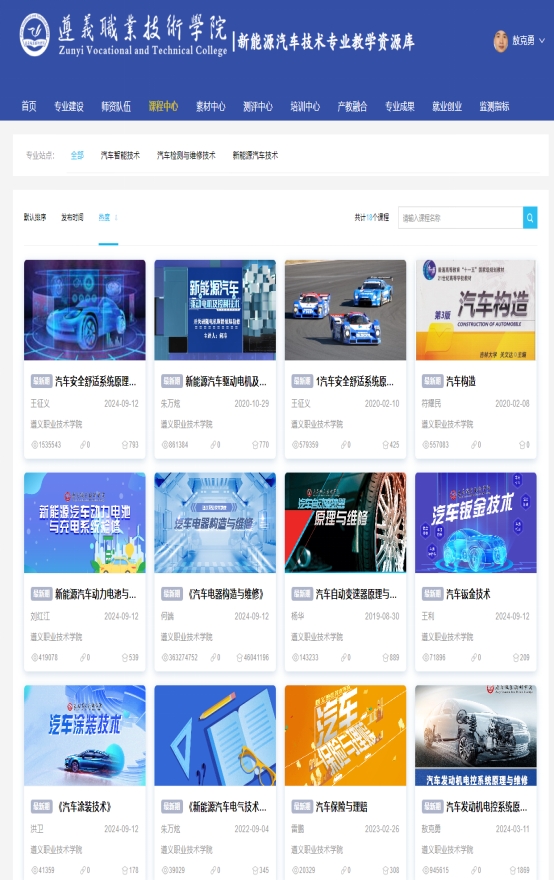Click enrollment icon showing 793 on first card
The height and width of the screenshot is (880, 554).
125,445
